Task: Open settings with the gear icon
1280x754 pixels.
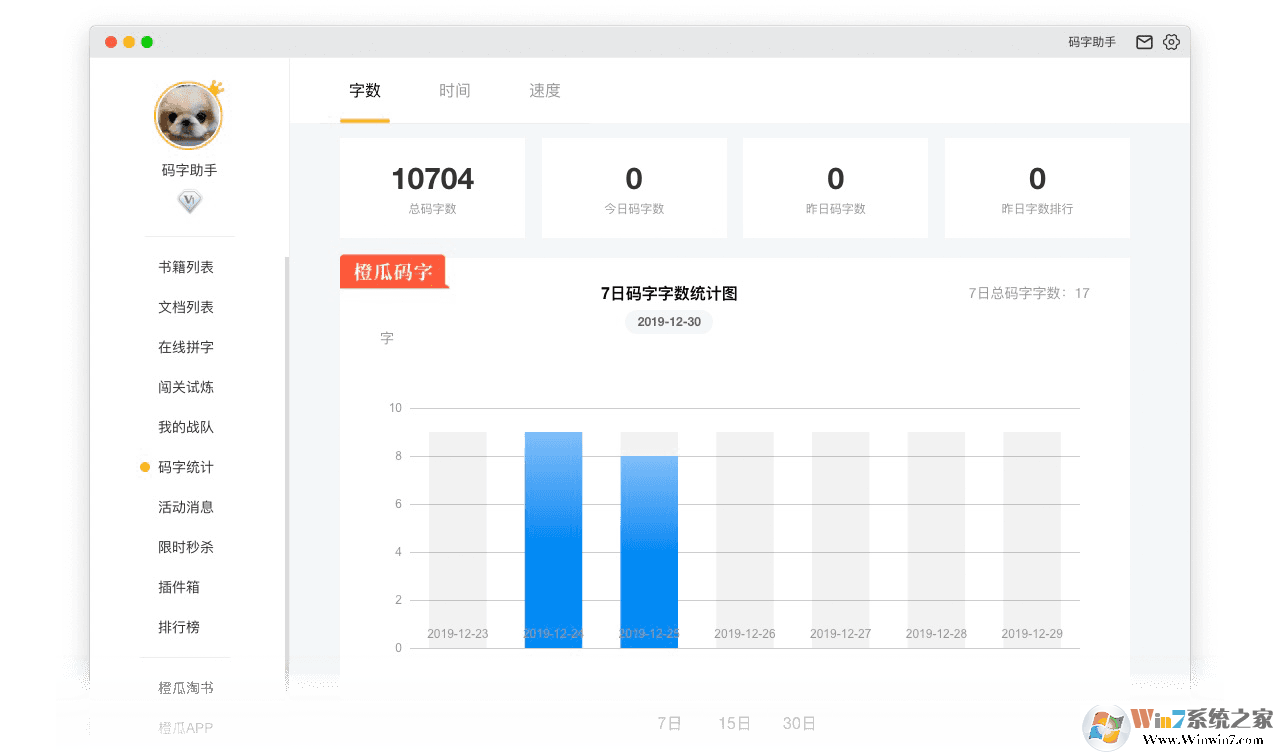Action: (1171, 42)
